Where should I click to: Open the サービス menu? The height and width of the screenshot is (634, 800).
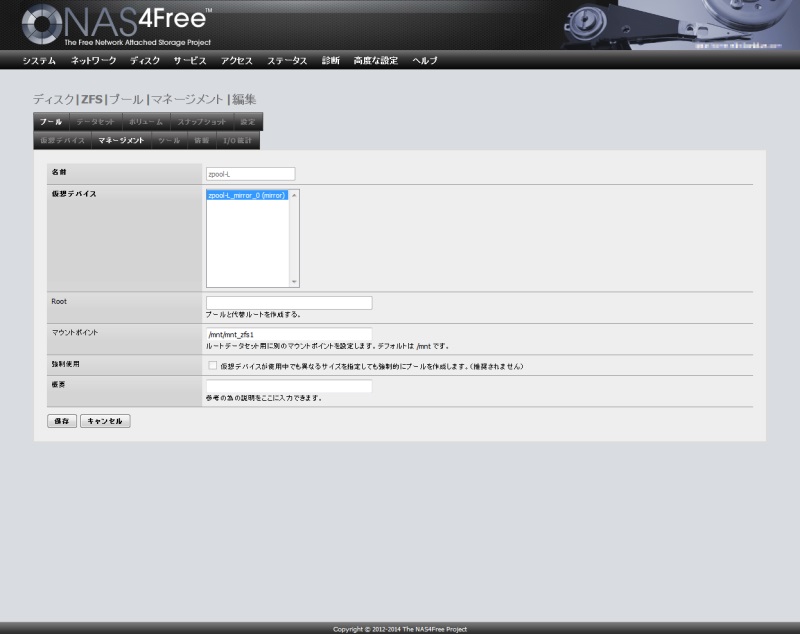[x=190, y=60]
